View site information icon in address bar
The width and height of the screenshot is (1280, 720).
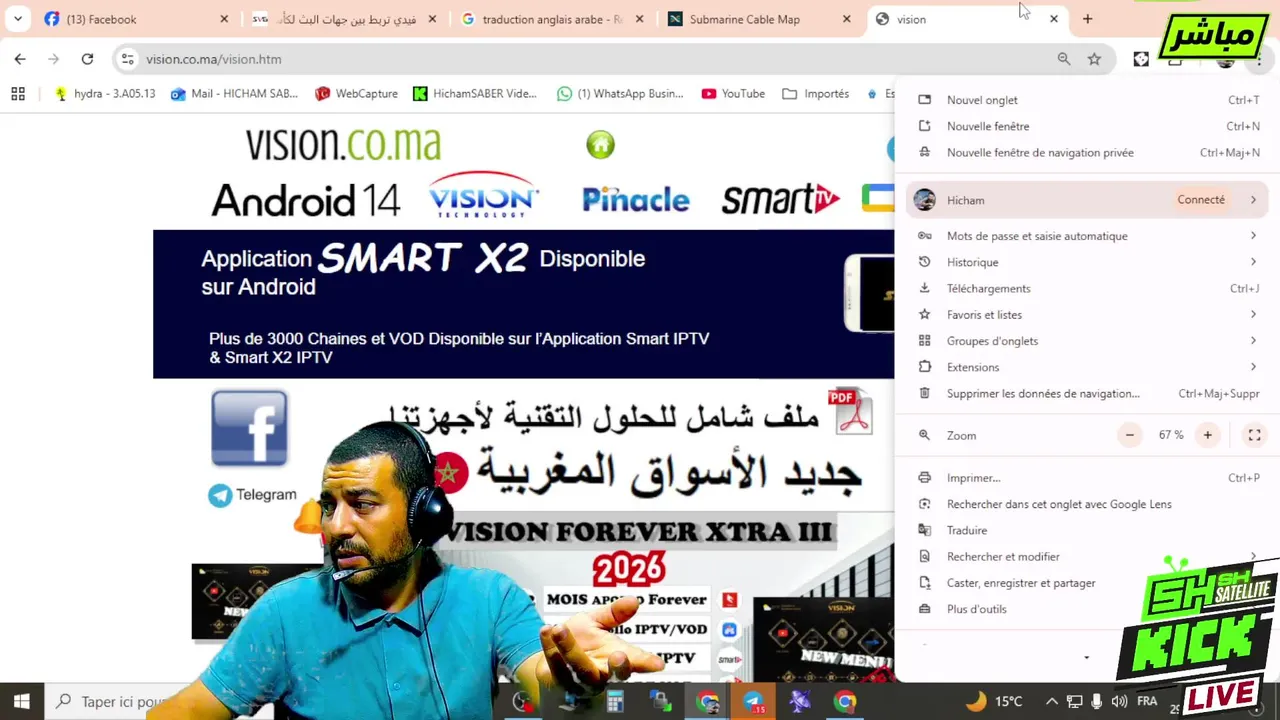click(127, 59)
